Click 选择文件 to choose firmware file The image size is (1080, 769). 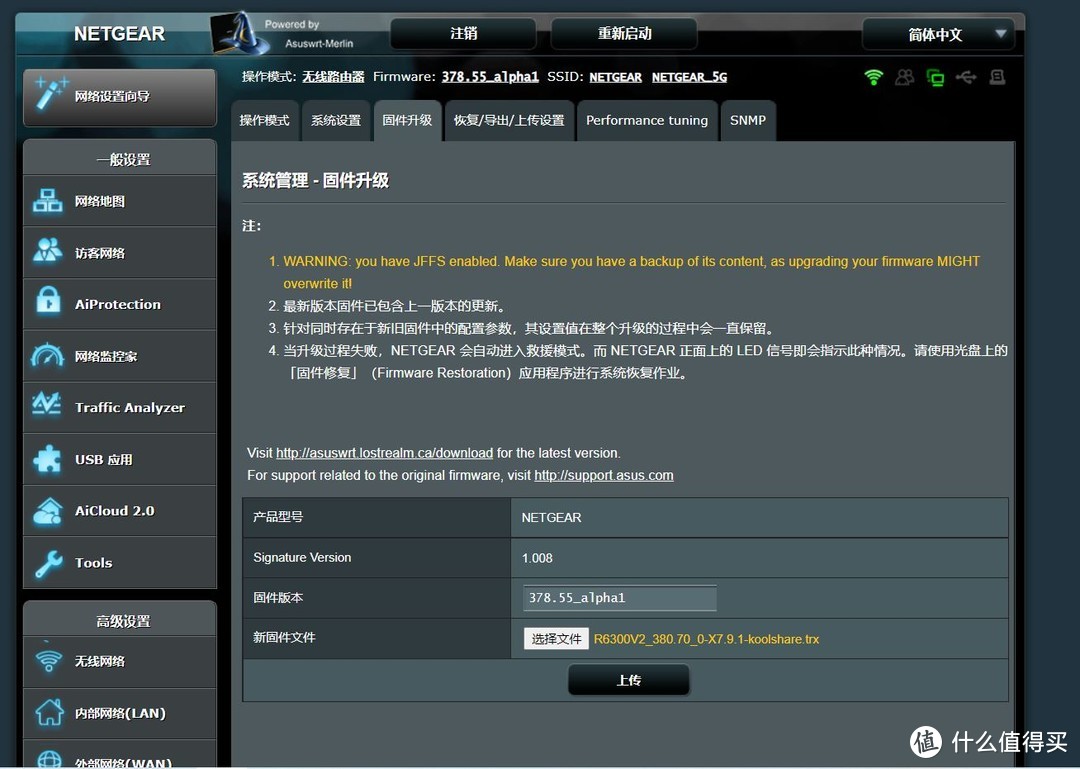pos(556,638)
